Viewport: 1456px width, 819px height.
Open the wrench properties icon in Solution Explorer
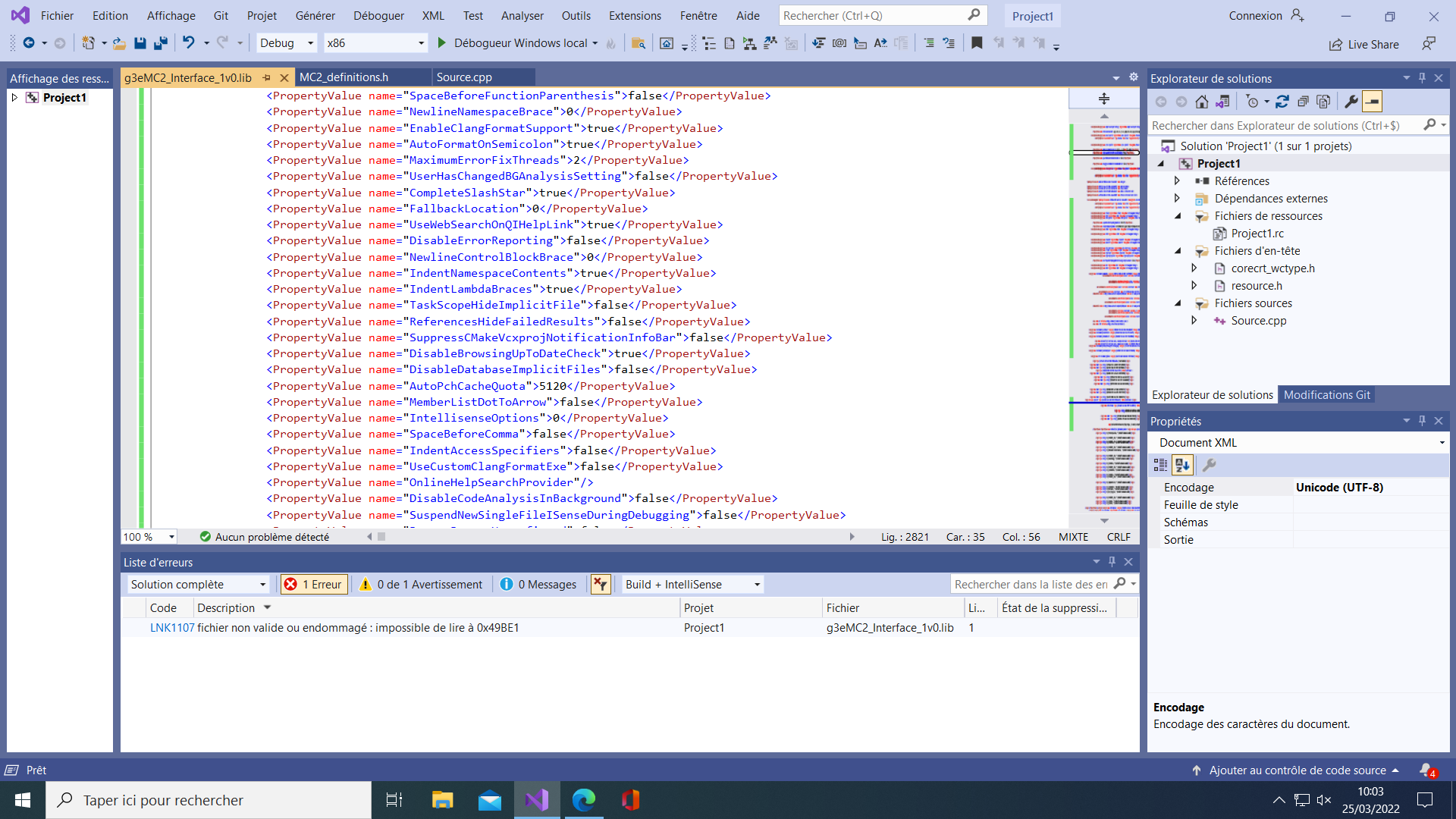coord(1351,102)
